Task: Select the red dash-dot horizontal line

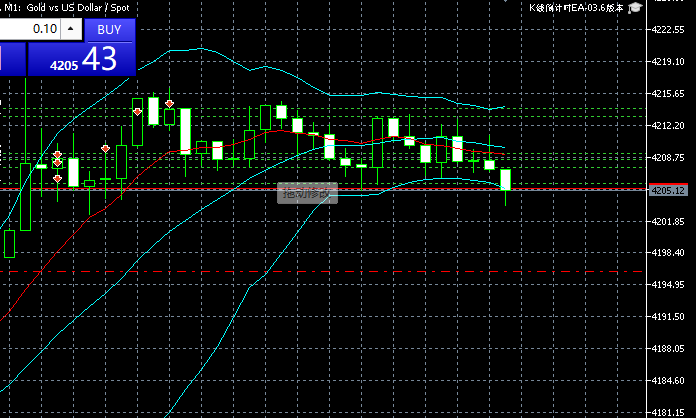Action: 321,272
